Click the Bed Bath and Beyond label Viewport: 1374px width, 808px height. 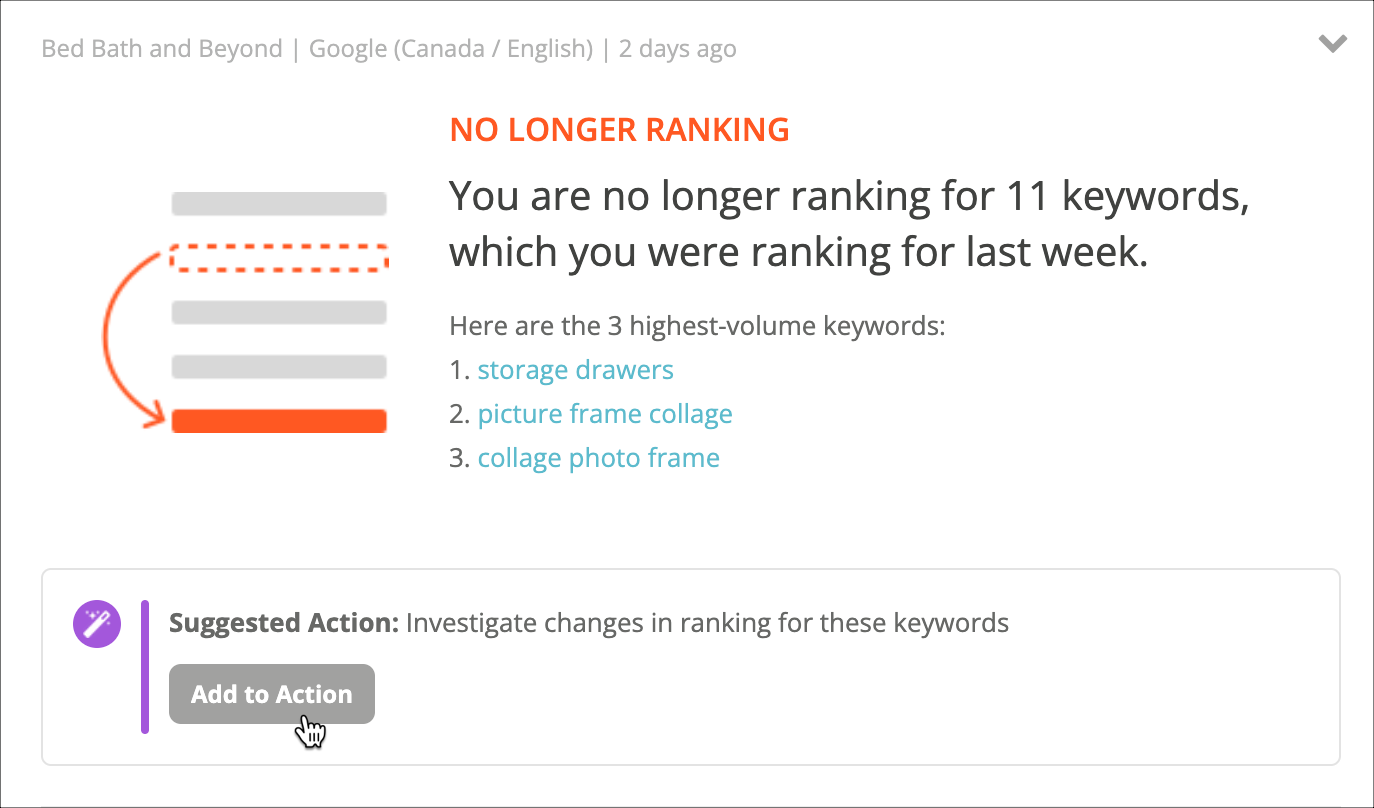[162, 48]
